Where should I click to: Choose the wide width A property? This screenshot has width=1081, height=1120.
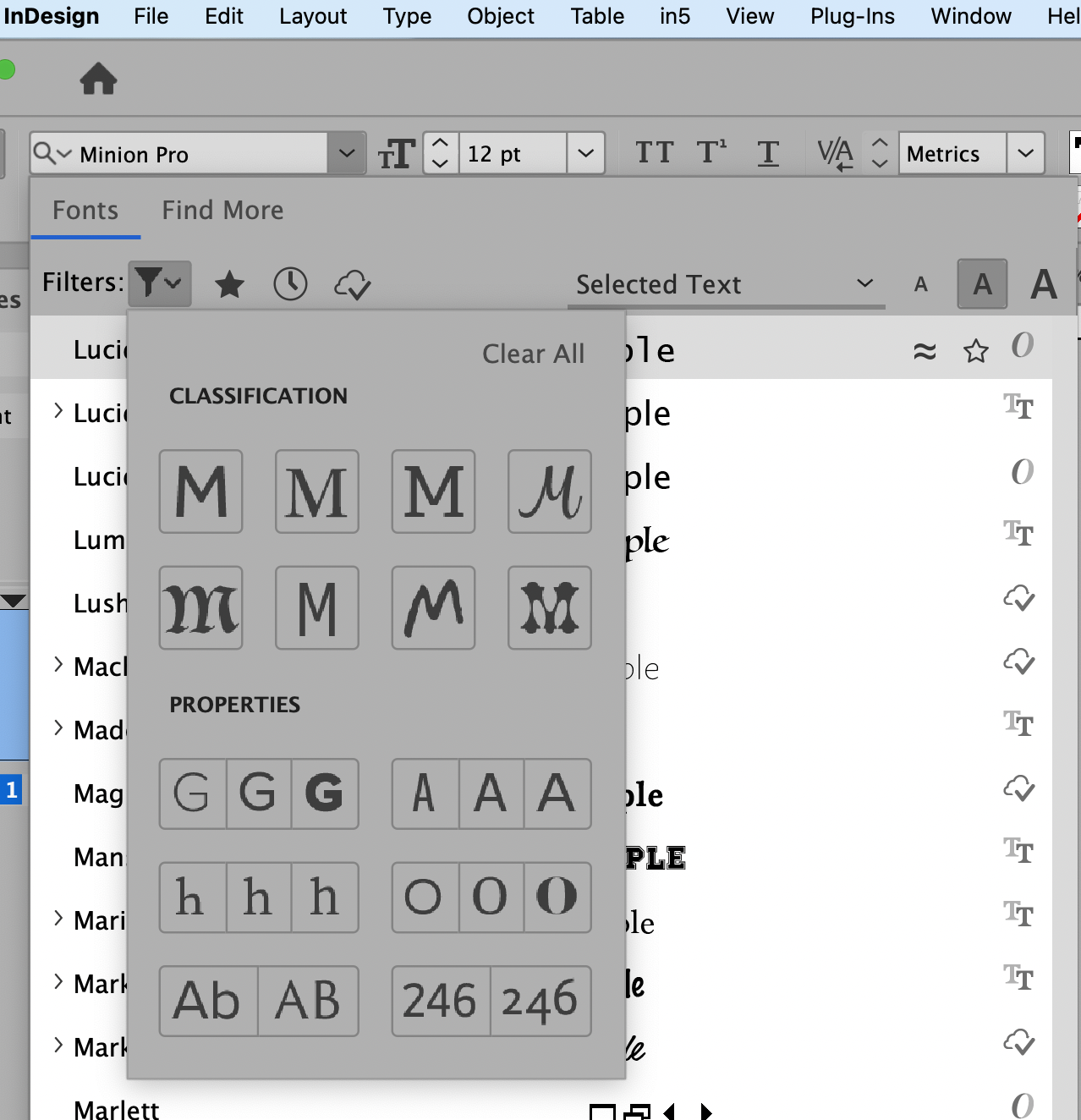[x=557, y=793]
